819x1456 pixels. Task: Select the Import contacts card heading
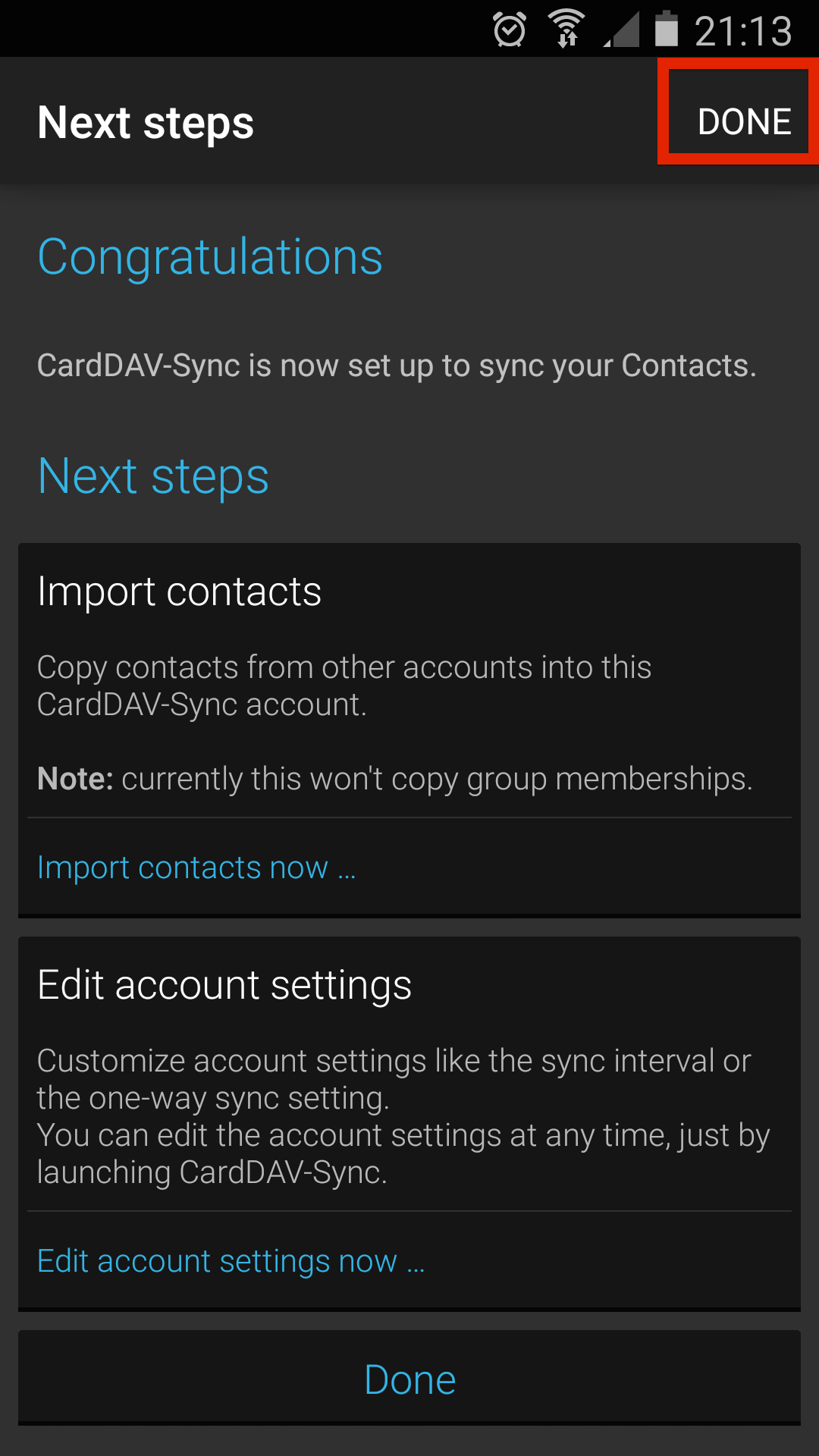click(x=180, y=591)
